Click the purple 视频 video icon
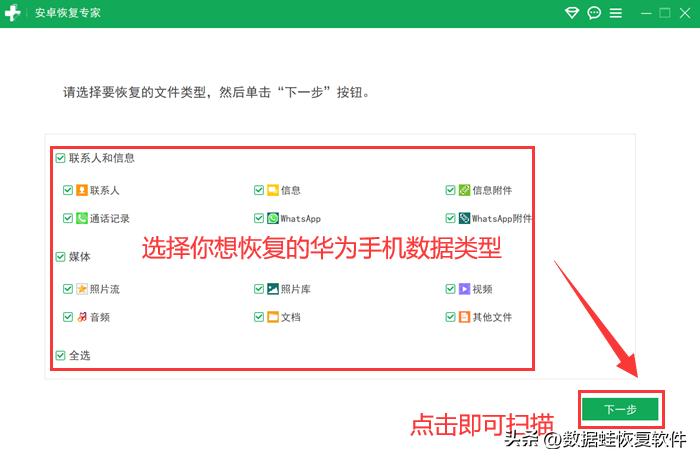 (464, 289)
